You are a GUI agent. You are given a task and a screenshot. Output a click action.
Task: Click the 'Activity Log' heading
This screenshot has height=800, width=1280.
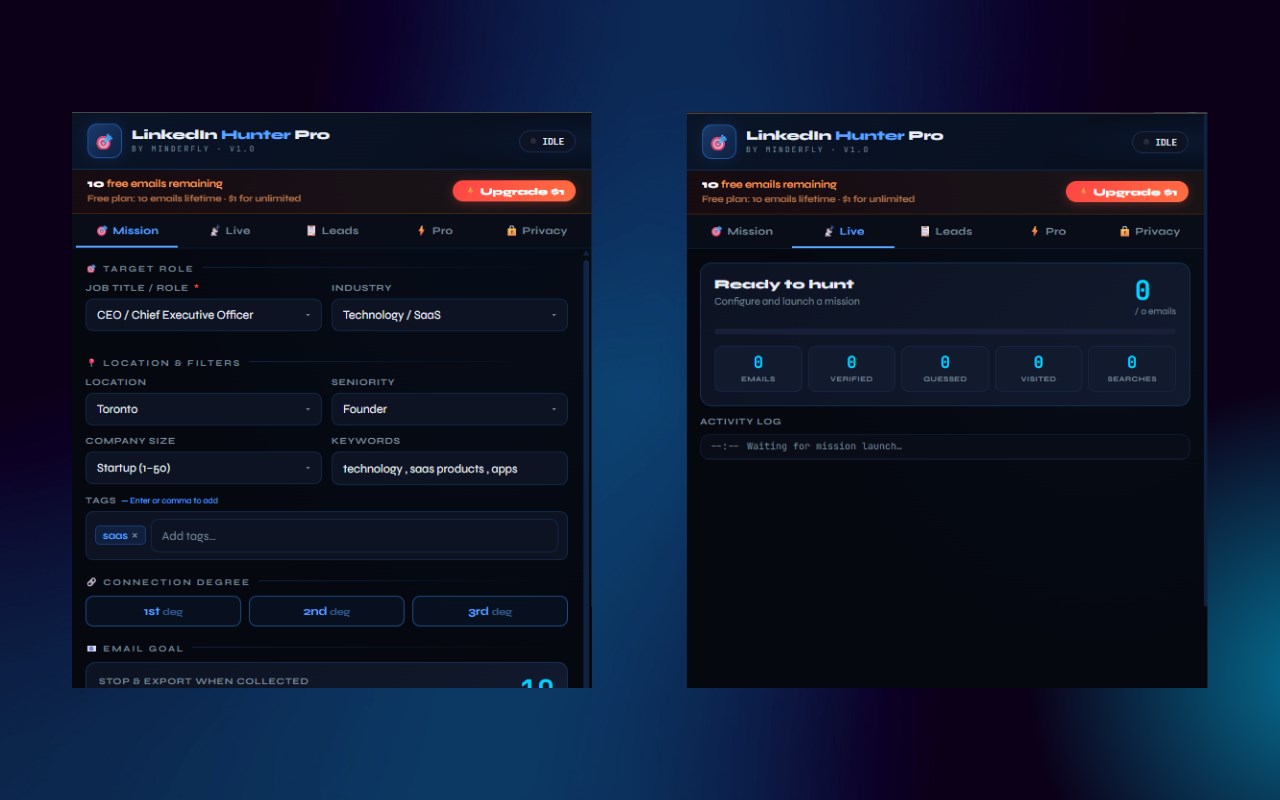tap(741, 421)
